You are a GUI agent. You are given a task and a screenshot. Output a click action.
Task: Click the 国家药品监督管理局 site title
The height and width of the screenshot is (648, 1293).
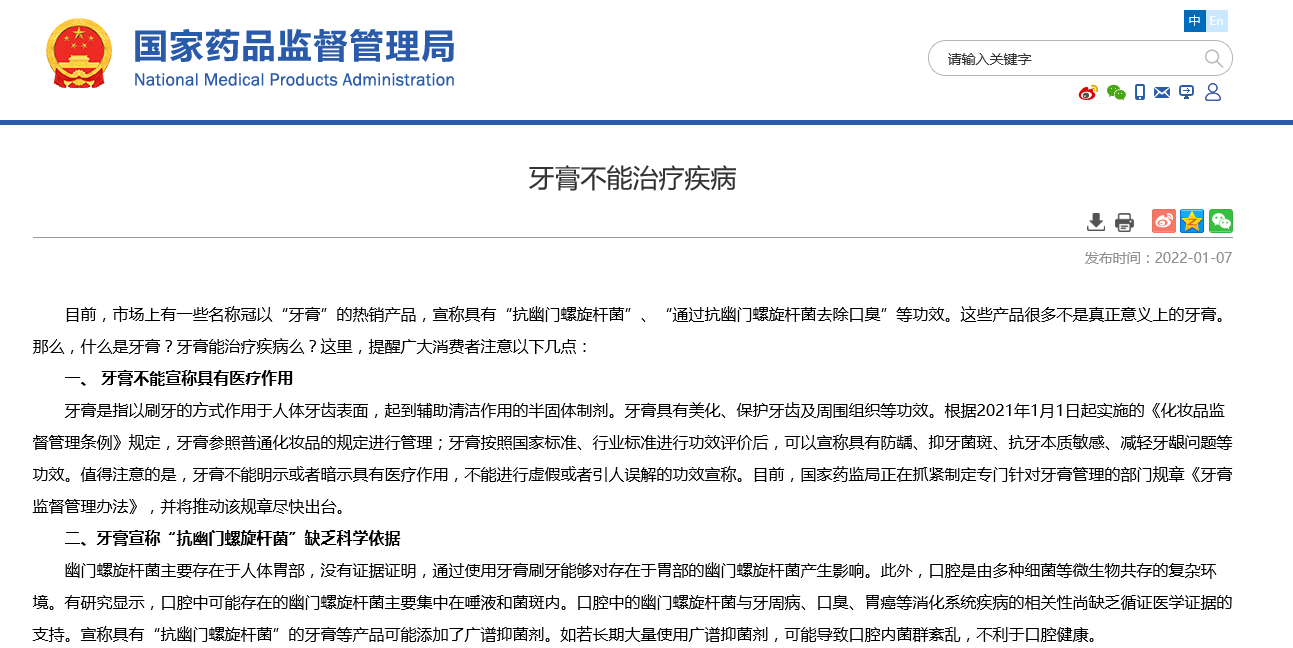click(x=294, y=46)
